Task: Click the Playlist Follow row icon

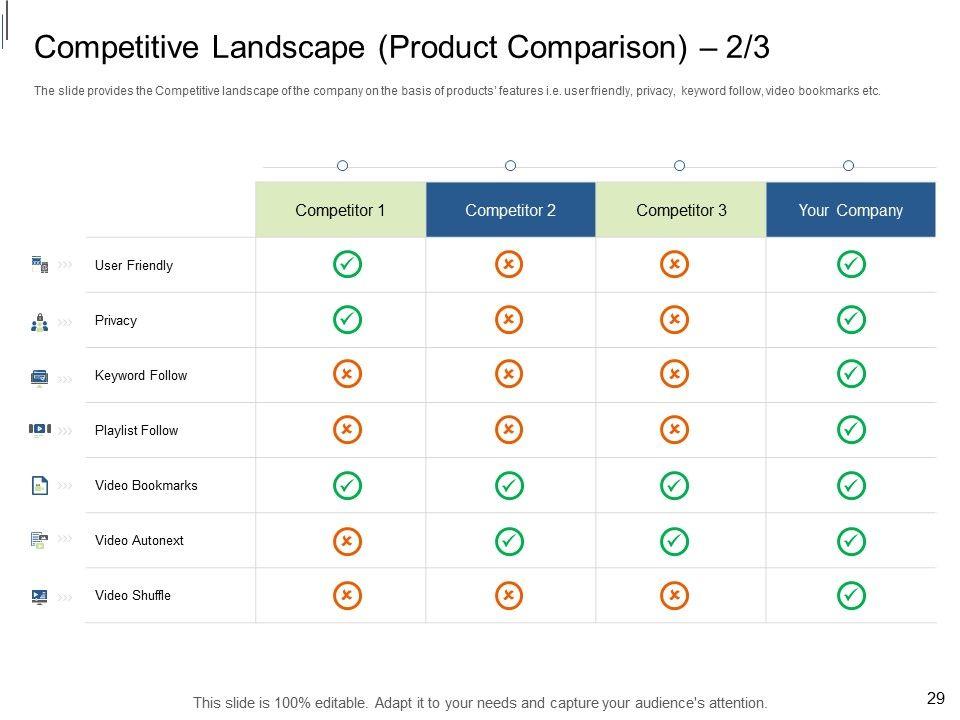Action: 40,430
